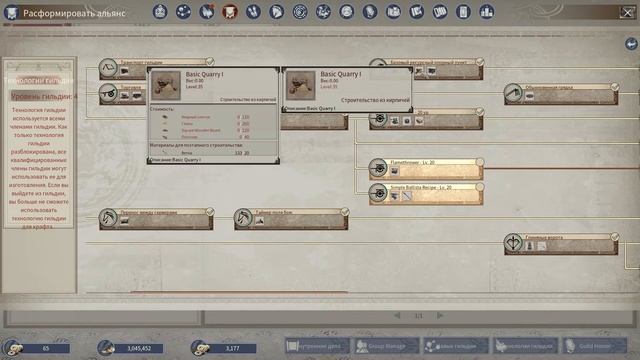Open the three linked dots icon in top bar
The image size is (640, 360).
click(183, 12)
